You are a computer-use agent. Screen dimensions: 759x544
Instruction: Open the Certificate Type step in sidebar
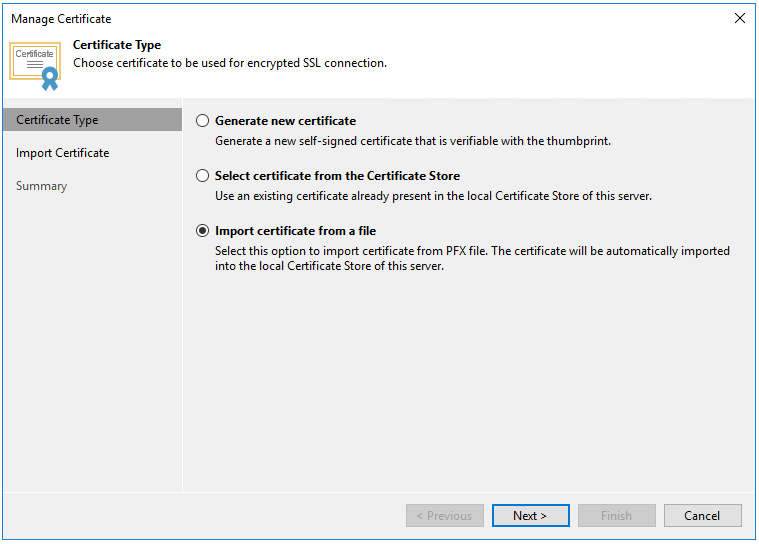coord(57,120)
